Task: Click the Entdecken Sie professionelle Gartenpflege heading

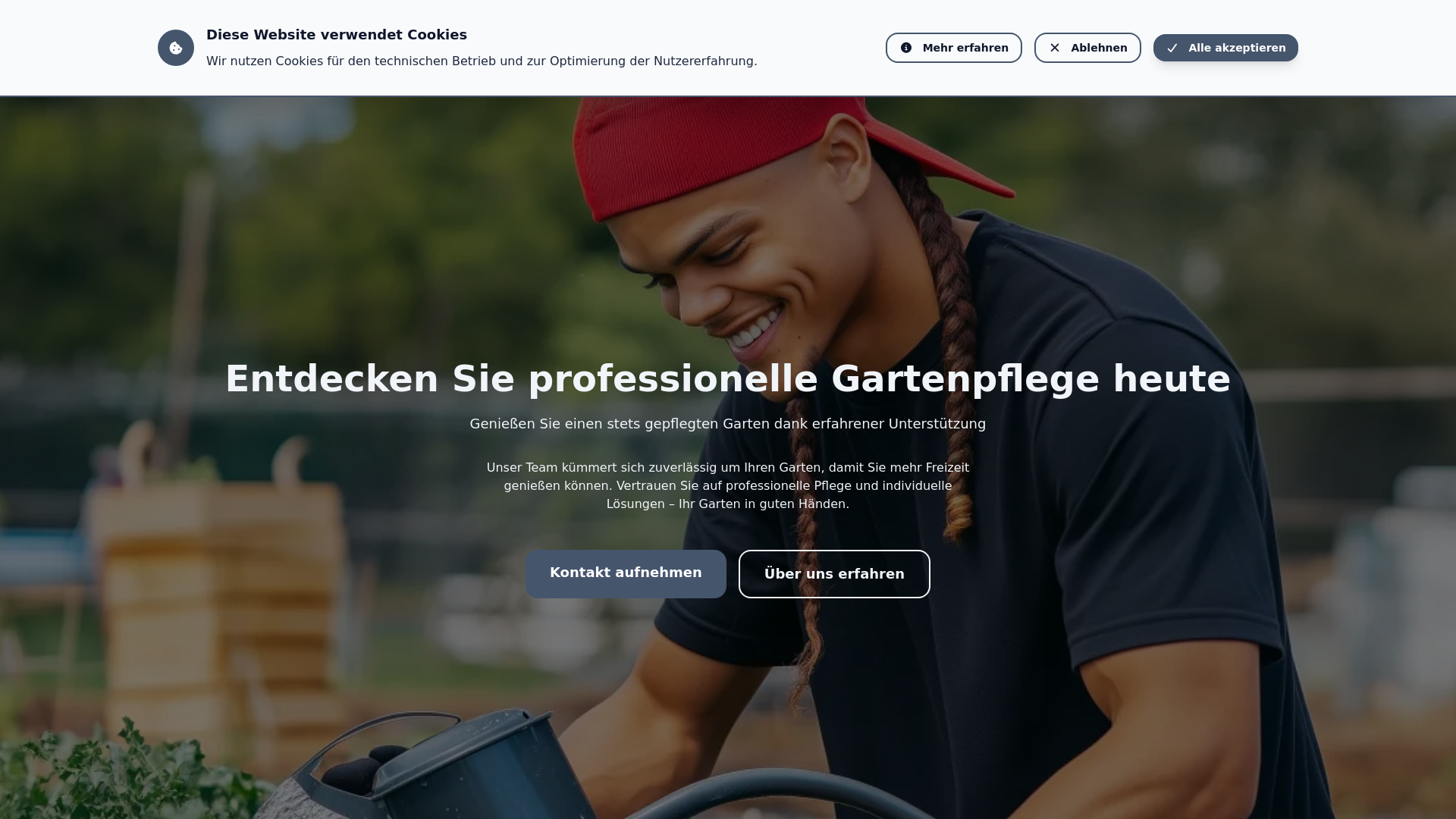Action: click(728, 378)
